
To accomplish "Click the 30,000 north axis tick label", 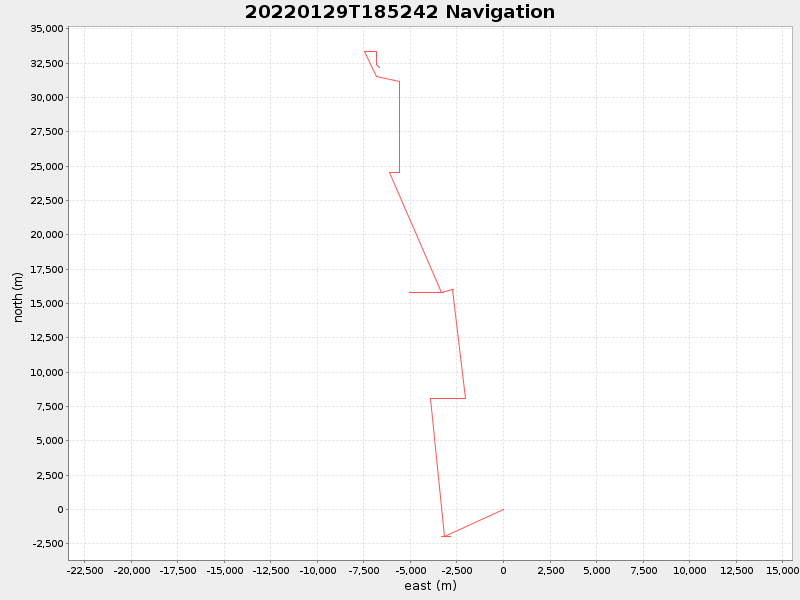I will 47,97.
